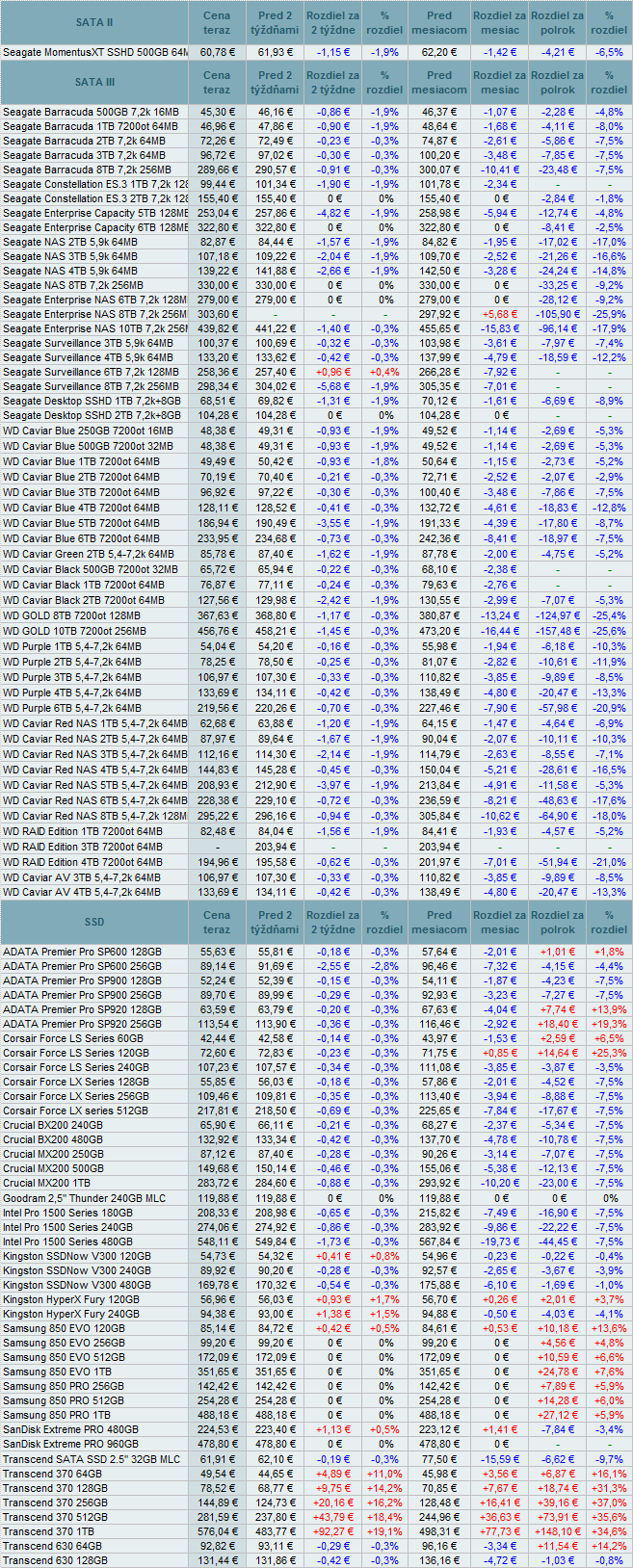The width and height of the screenshot is (633, 1568).
Task: Click "+24,78 €" in the Samsung 850 EVO 1TB row
Action: 558,1372
